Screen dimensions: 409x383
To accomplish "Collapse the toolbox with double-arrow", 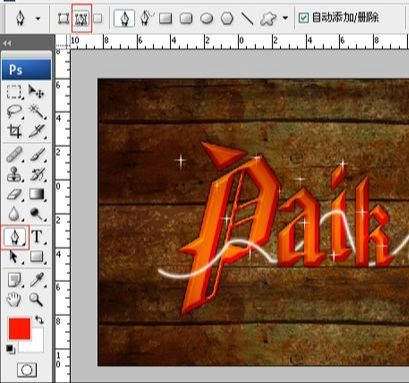I will (x=7, y=43).
